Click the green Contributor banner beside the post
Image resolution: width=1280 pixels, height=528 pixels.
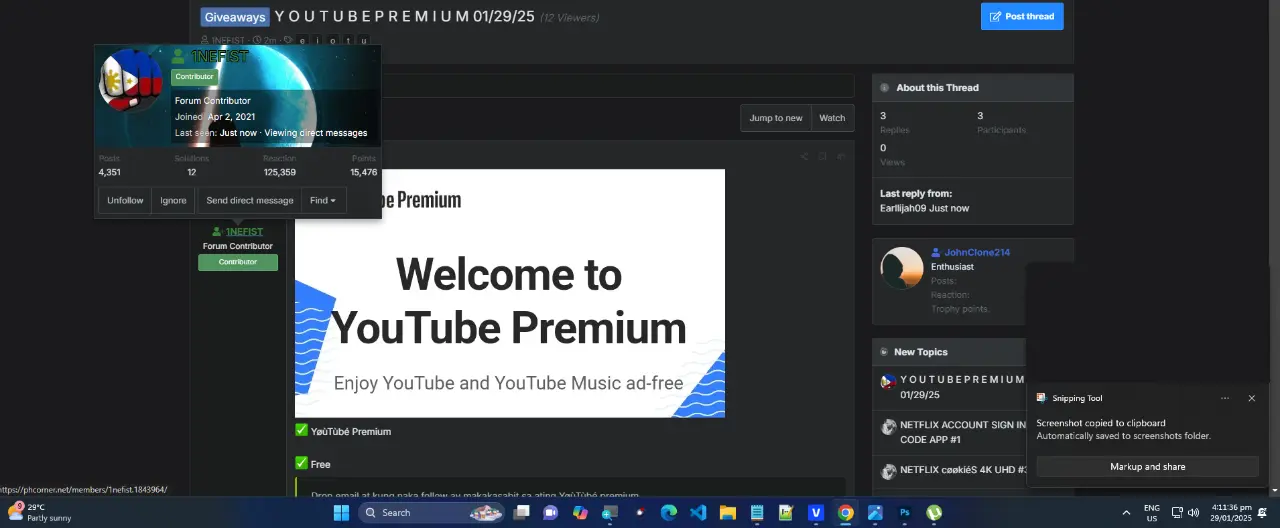pyautogui.click(x=238, y=262)
